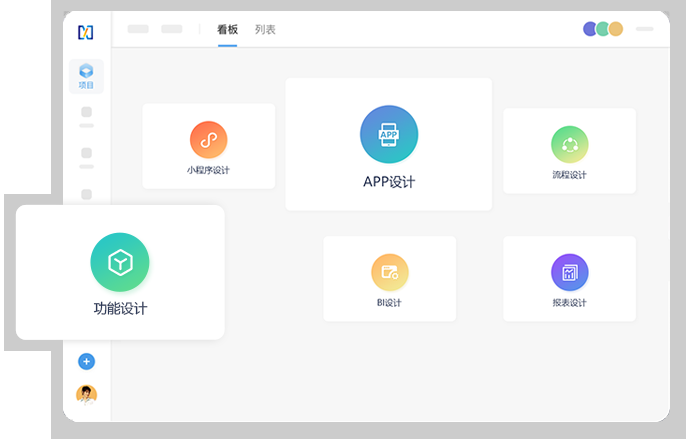
Task: Select the 项目 icon in the sidebar
Action: click(x=86, y=76)
